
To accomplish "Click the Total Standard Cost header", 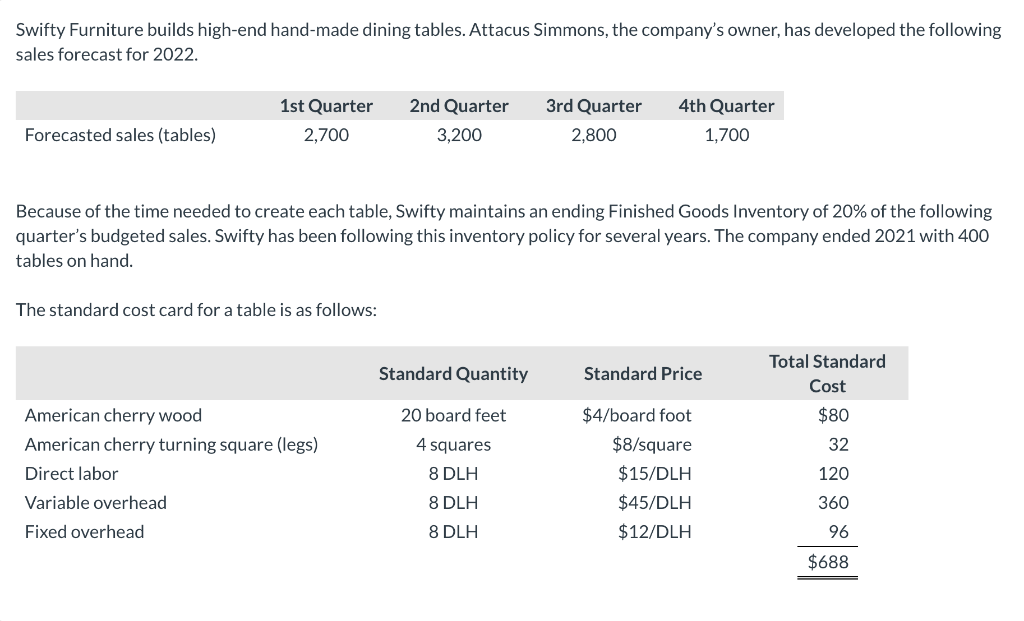I will [x=827, y=373].
